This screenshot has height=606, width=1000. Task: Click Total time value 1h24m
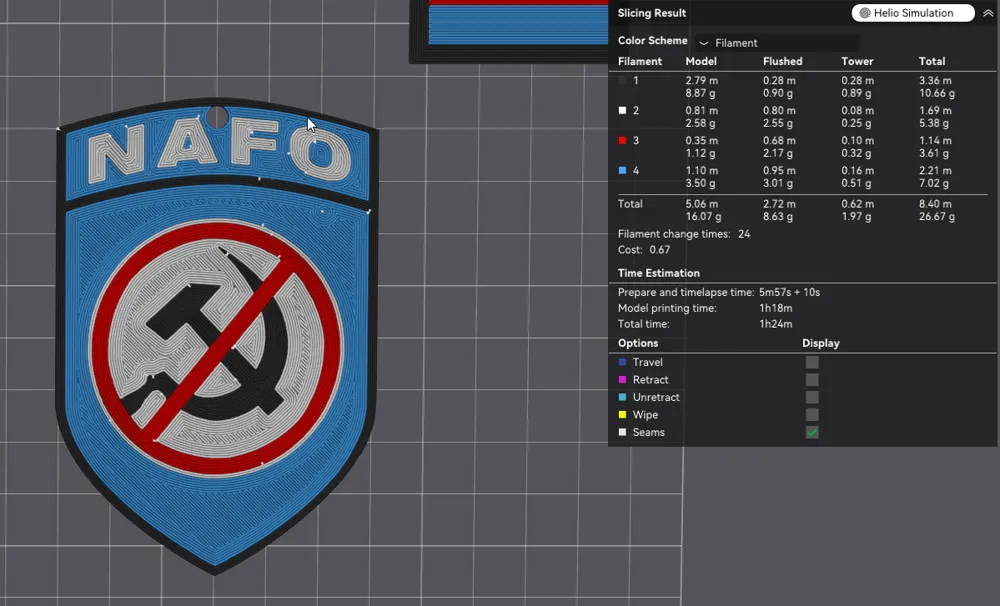point(776,324)
